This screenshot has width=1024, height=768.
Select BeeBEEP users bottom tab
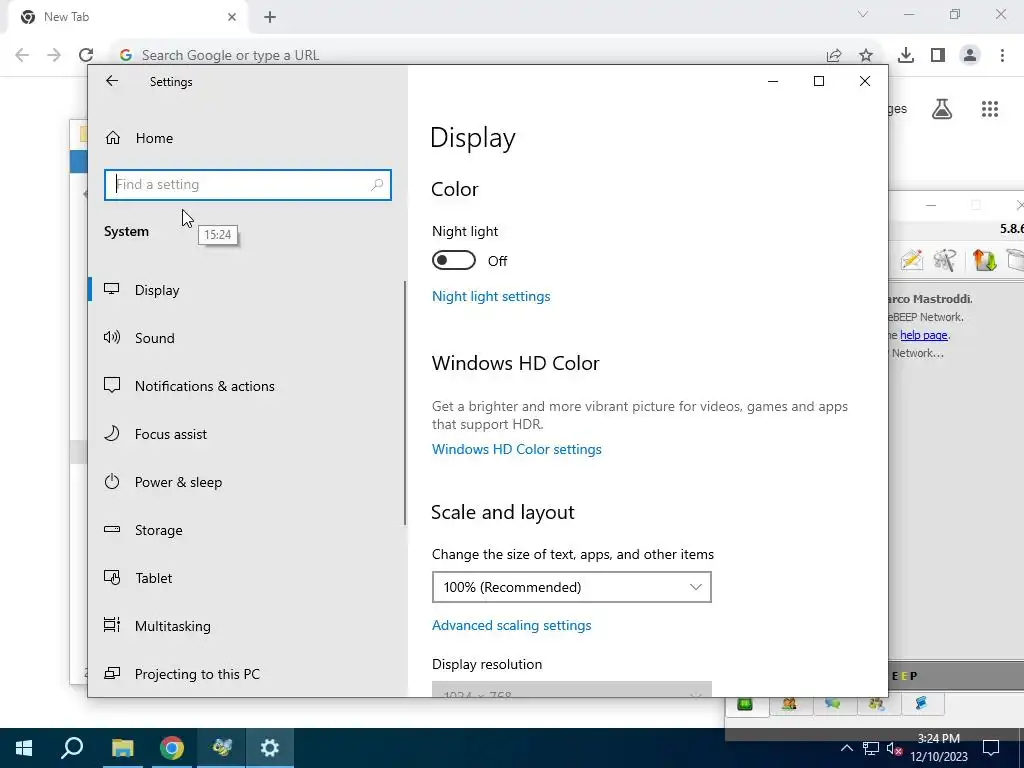[x=789, y=703]
